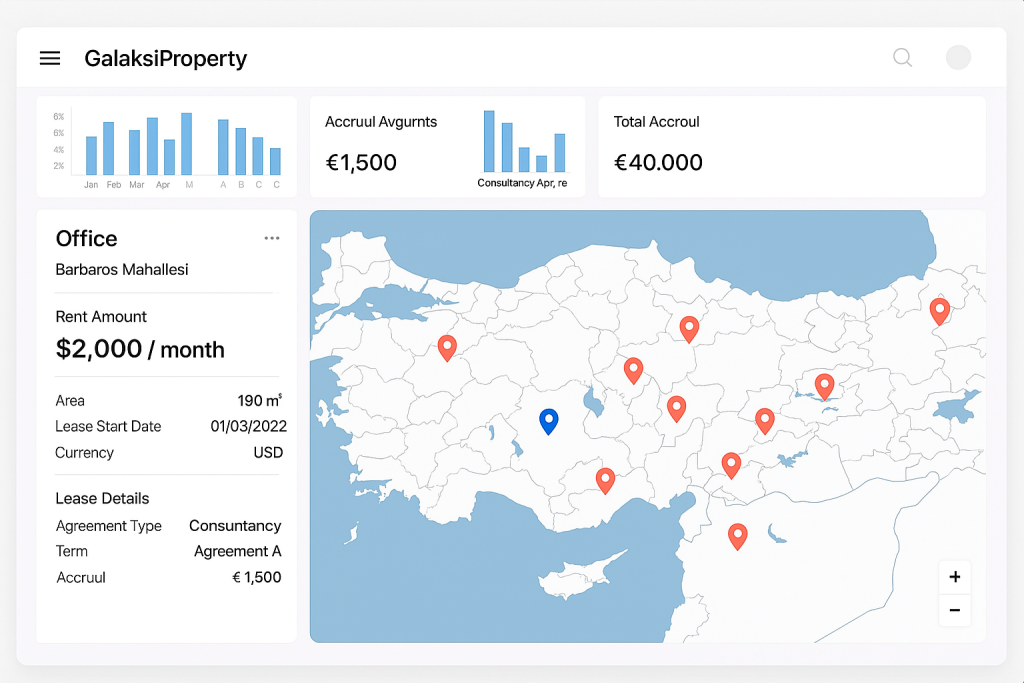Click the GalaksiProperty title
This screenshot has width=1024, height=683.
pyautogui.click(x=165, y=58)
